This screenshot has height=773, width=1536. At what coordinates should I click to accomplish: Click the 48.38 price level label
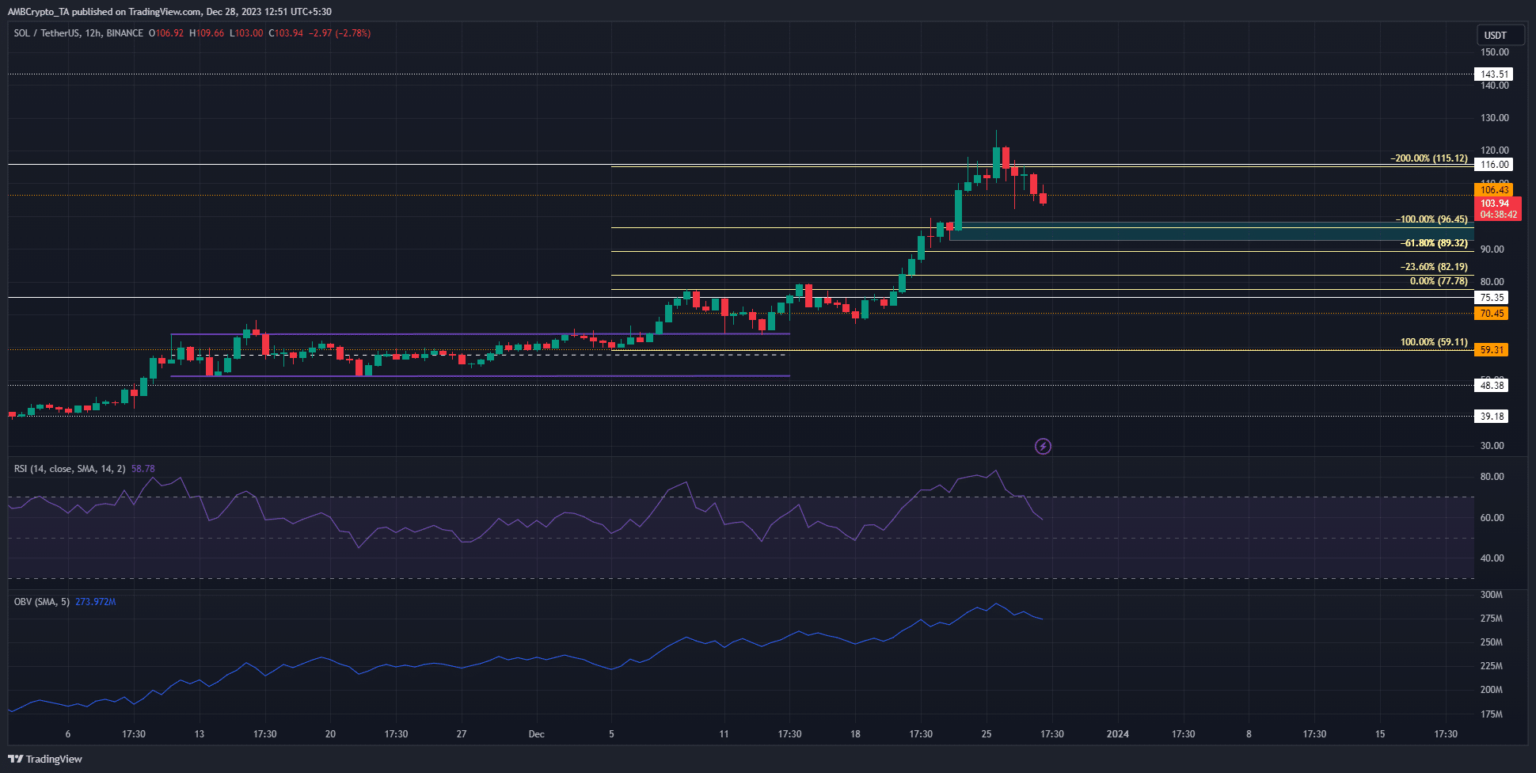(x=1492, y=385)
